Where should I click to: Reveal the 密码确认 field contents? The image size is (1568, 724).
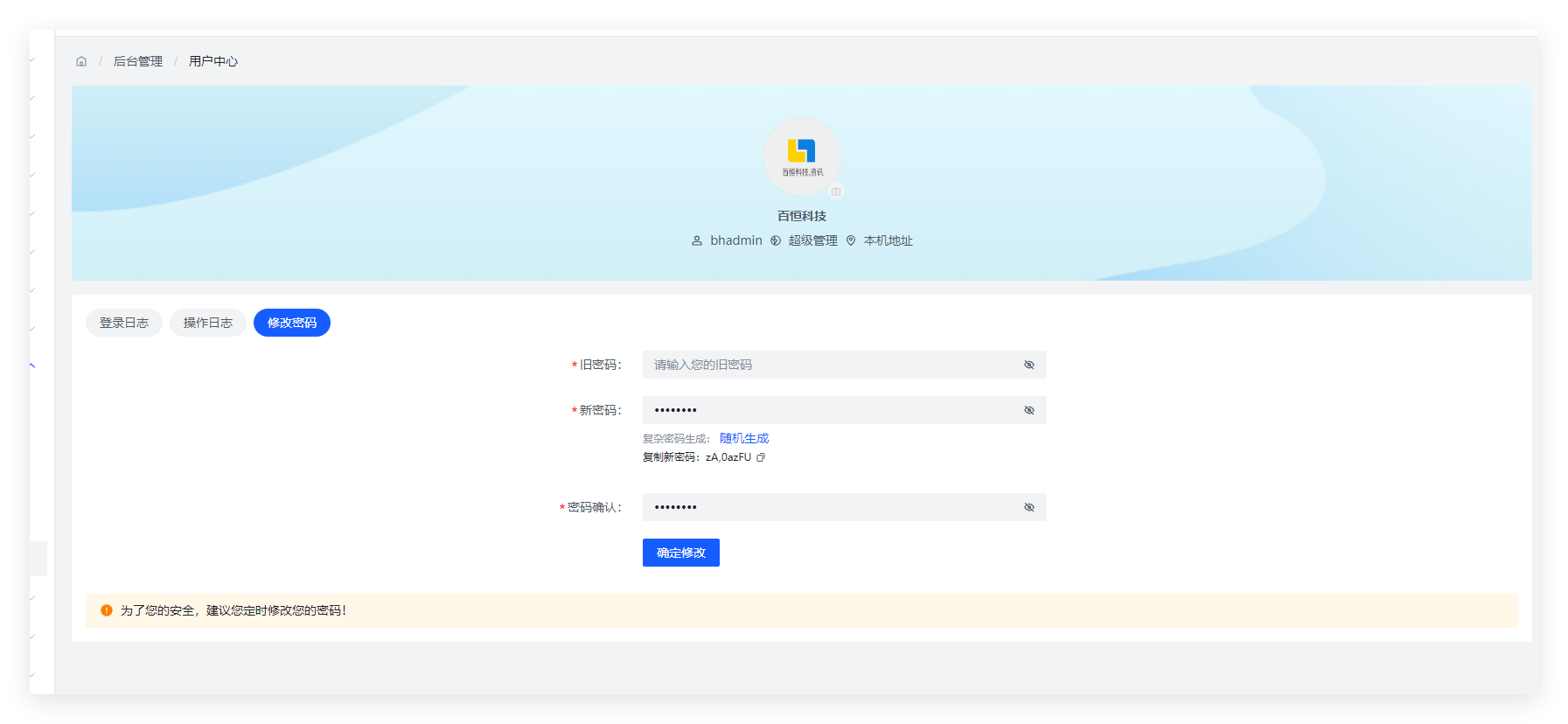coord(1029,507)
